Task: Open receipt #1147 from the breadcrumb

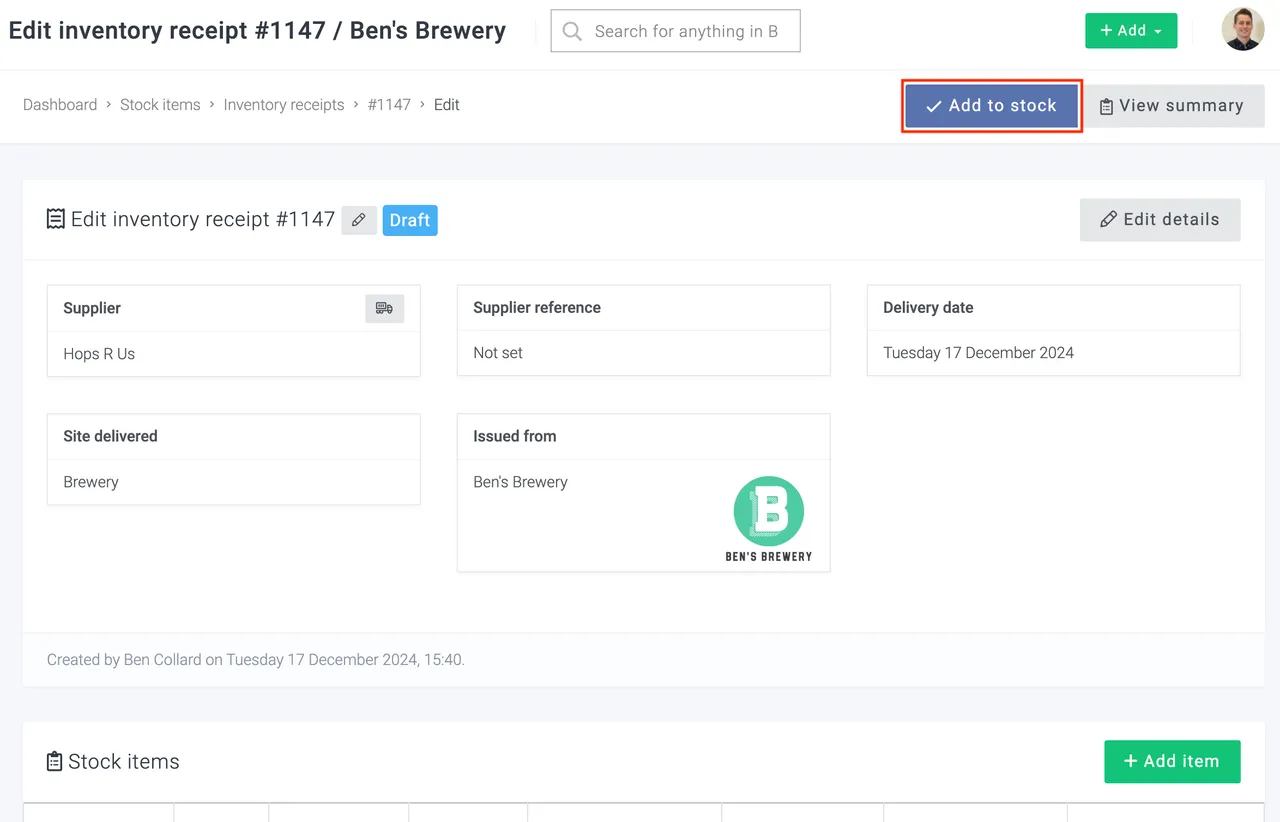Action: (389, 104)
